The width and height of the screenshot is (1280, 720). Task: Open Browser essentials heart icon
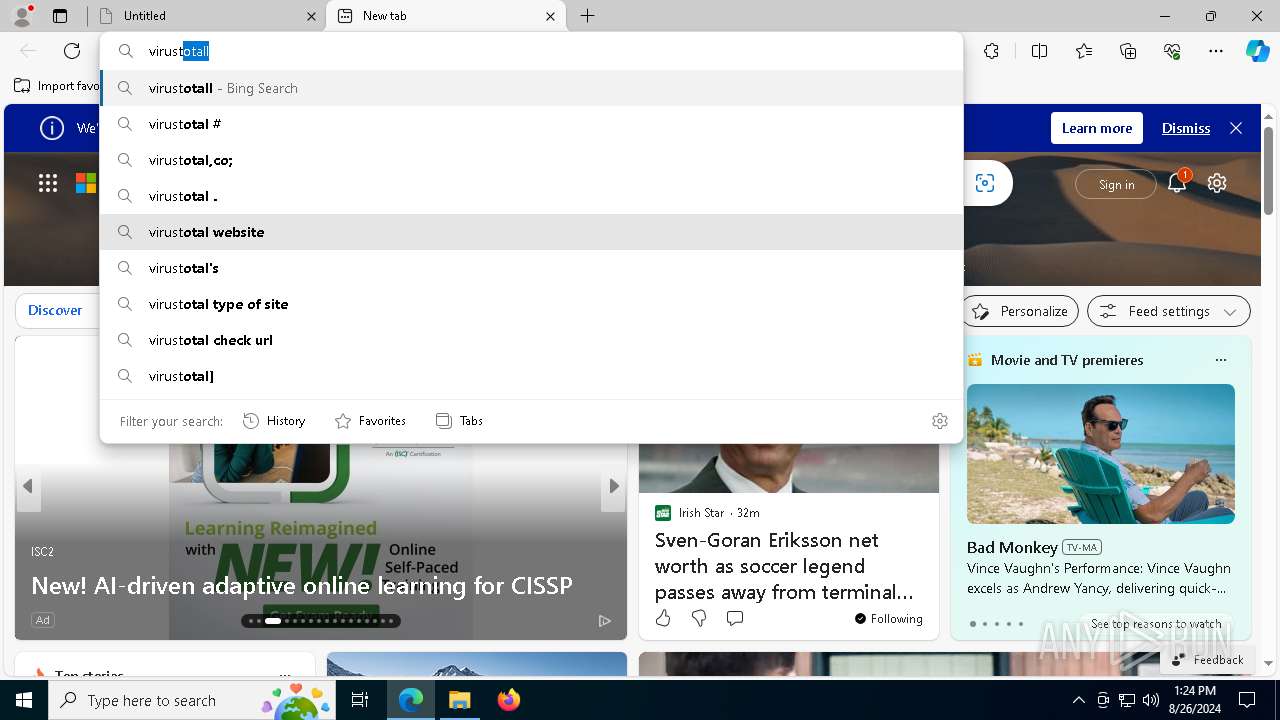click(1173, 51)
